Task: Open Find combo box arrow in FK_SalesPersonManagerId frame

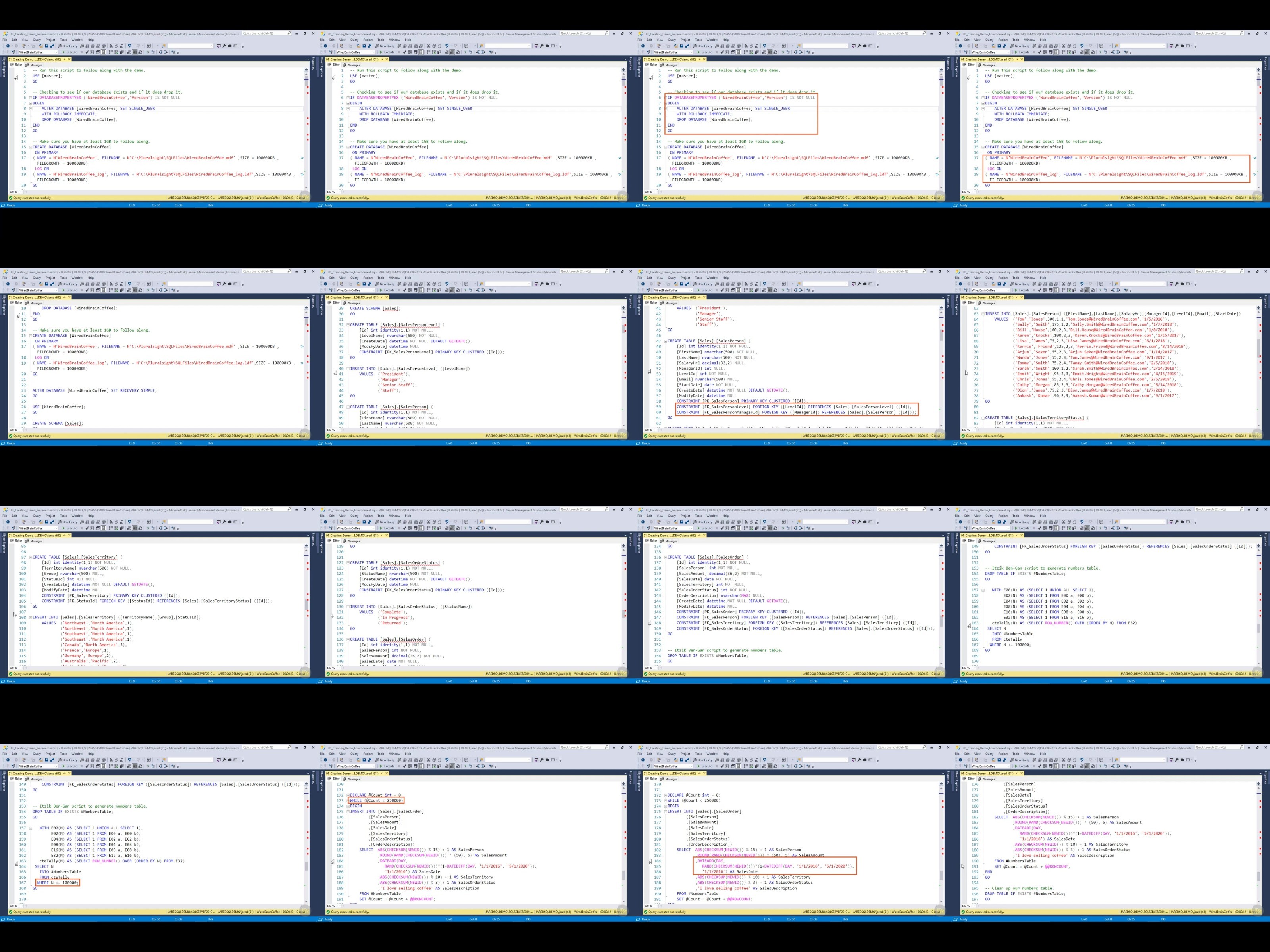Action: point(846,284)
